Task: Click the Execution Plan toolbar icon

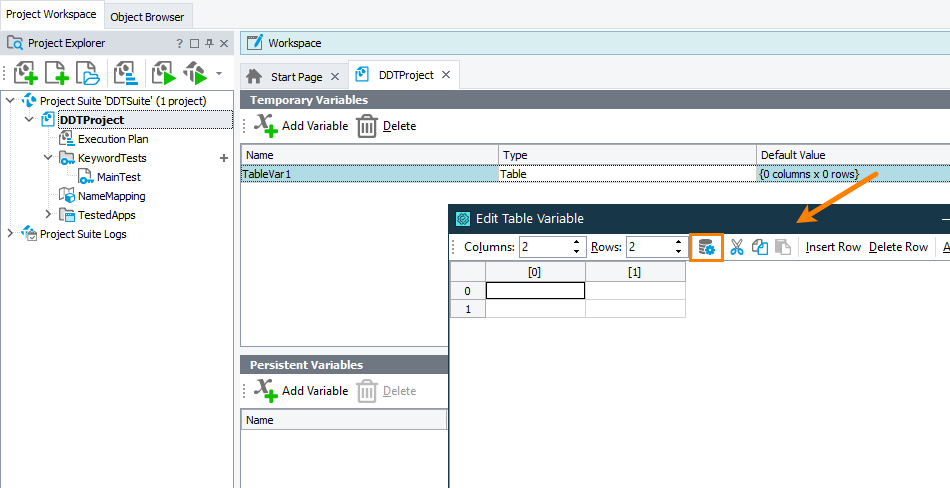Action: click(x=126, y=73)
